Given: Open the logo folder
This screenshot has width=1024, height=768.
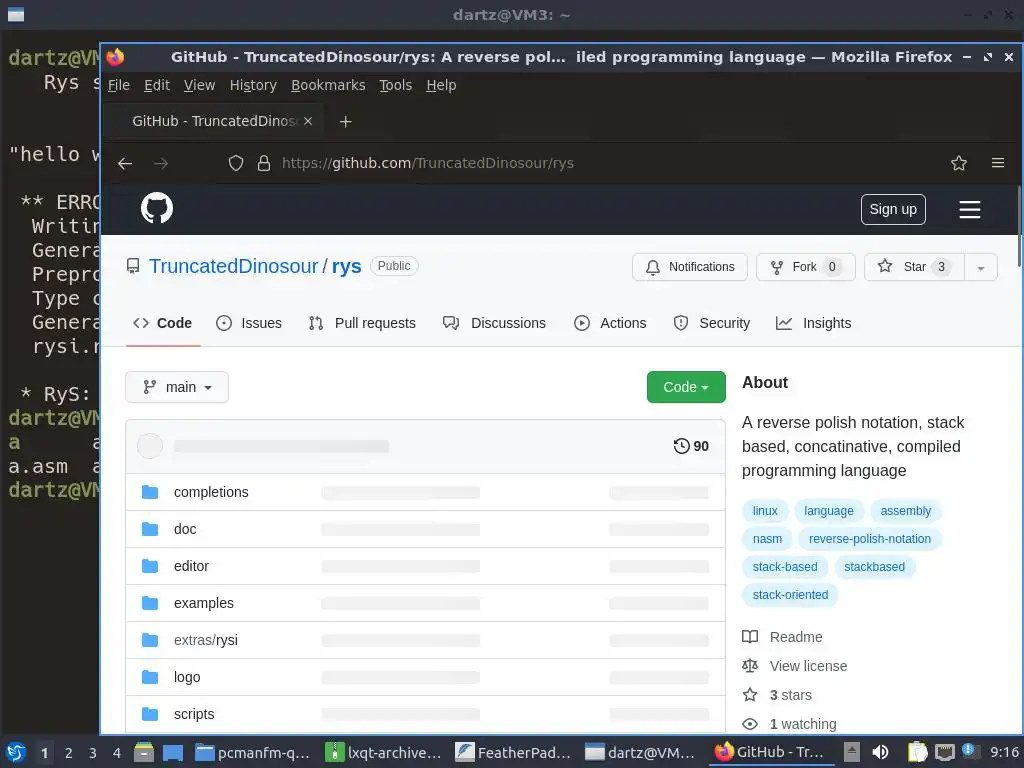Looking at the screenshot, I should coord(187,677).
